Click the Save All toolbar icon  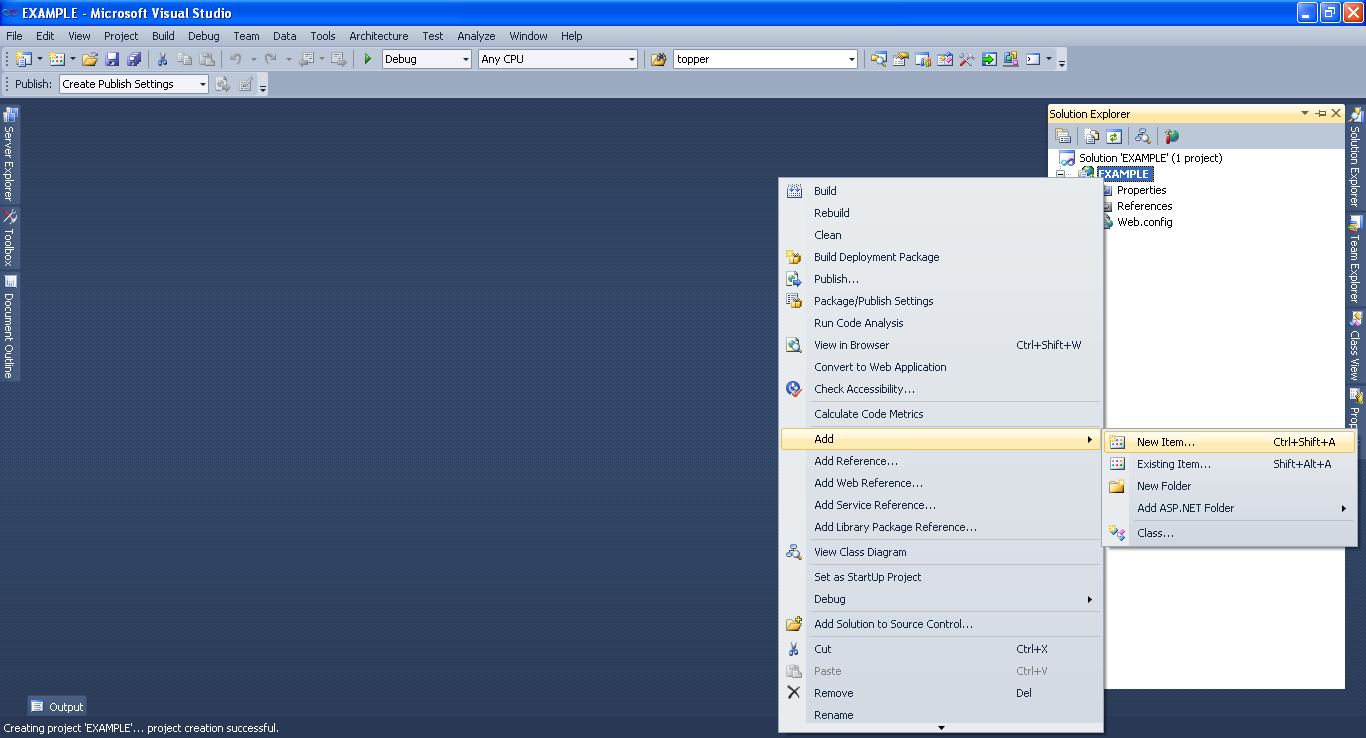pos(136,59)
